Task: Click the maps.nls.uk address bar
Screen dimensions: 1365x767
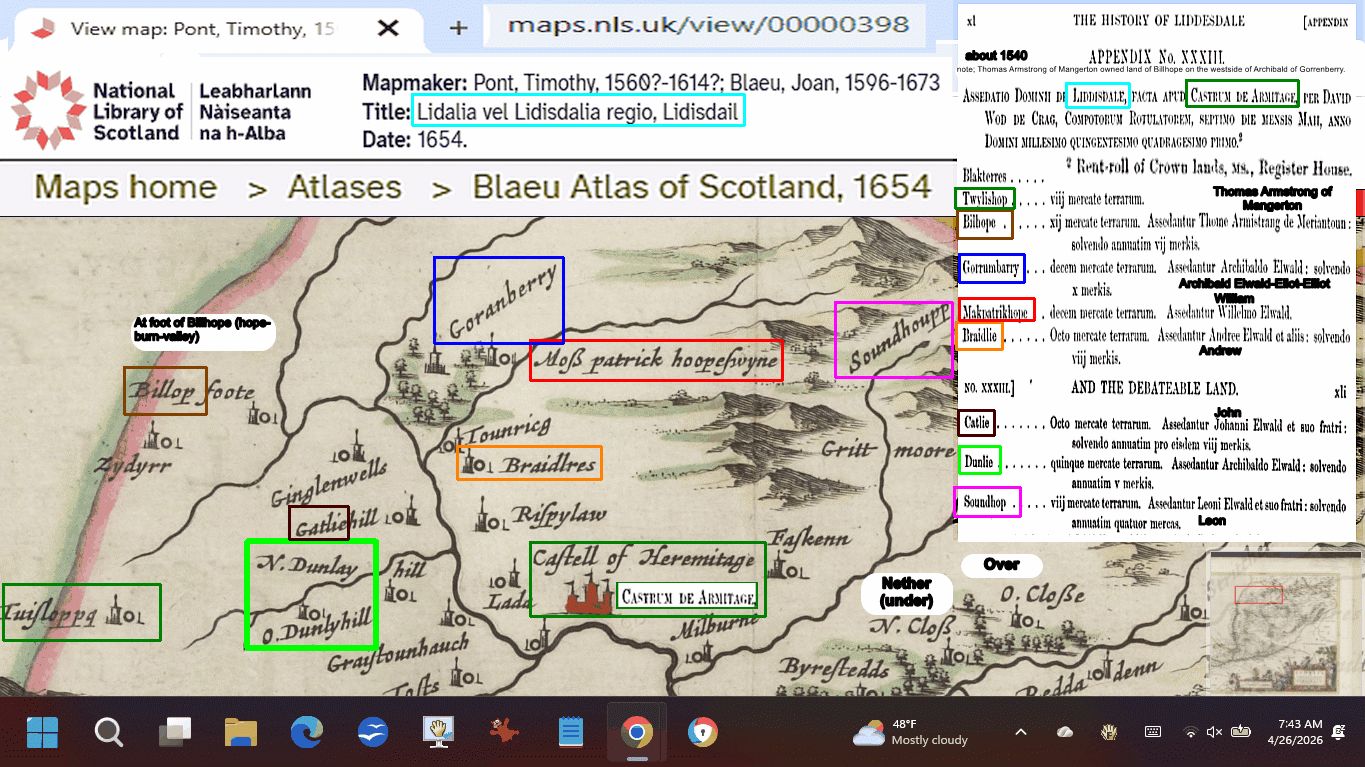Action: point(708,25)
